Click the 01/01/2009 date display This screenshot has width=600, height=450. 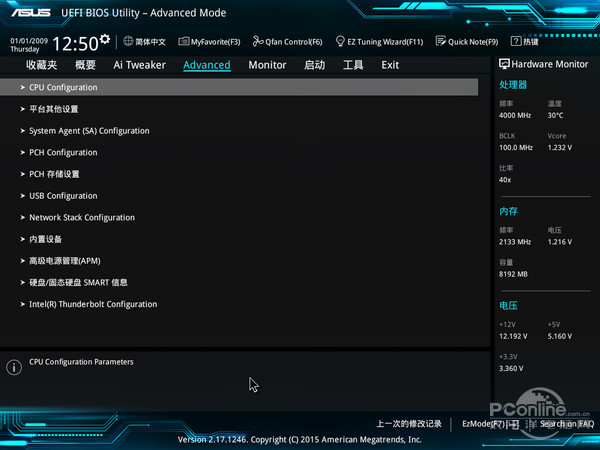pos(29,41)
